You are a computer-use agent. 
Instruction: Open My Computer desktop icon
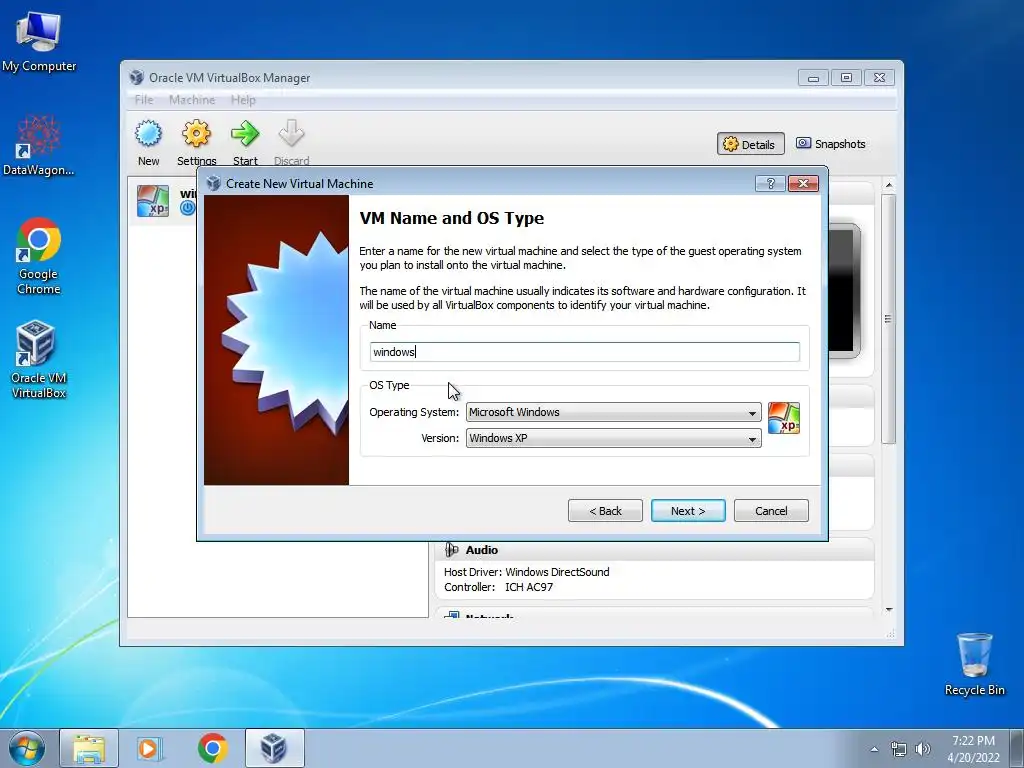[x=39, y=40]
